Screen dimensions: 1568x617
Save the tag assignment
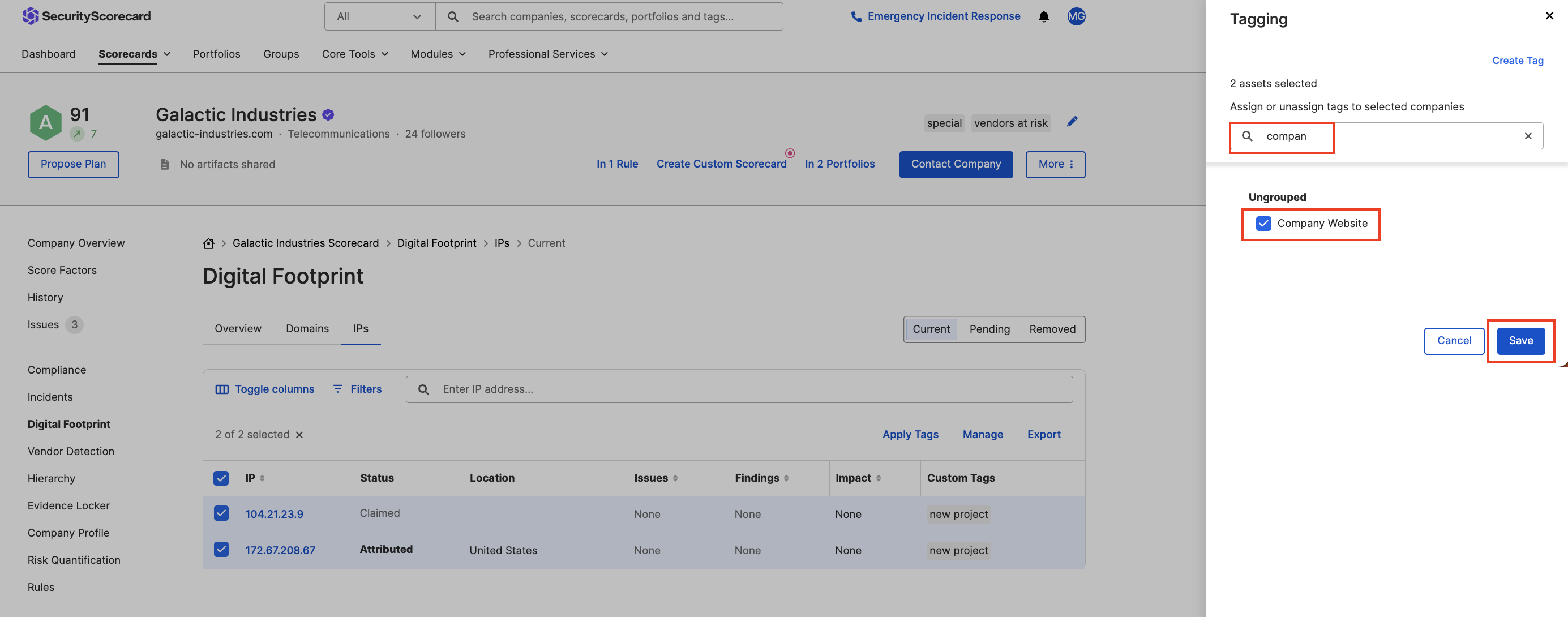pyautogui.click(x=1520, y=341)
